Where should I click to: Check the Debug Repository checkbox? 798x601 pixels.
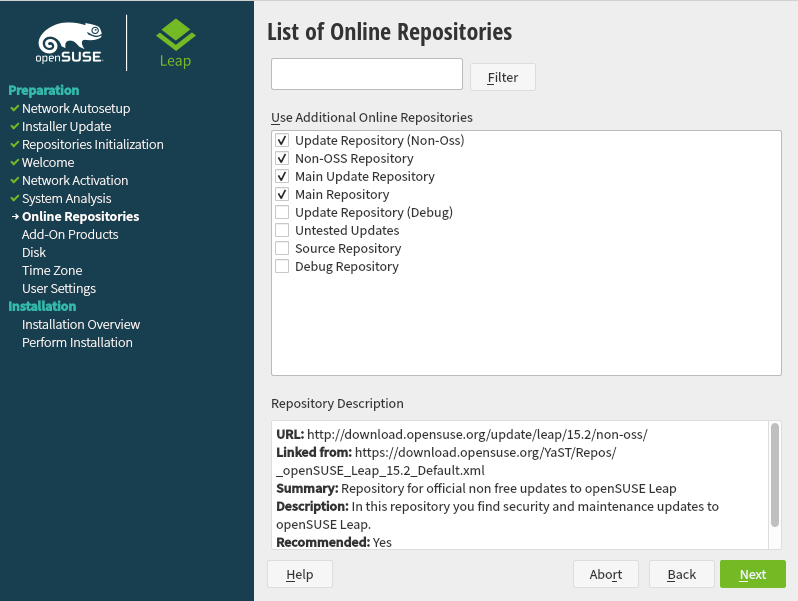[282, 267]
